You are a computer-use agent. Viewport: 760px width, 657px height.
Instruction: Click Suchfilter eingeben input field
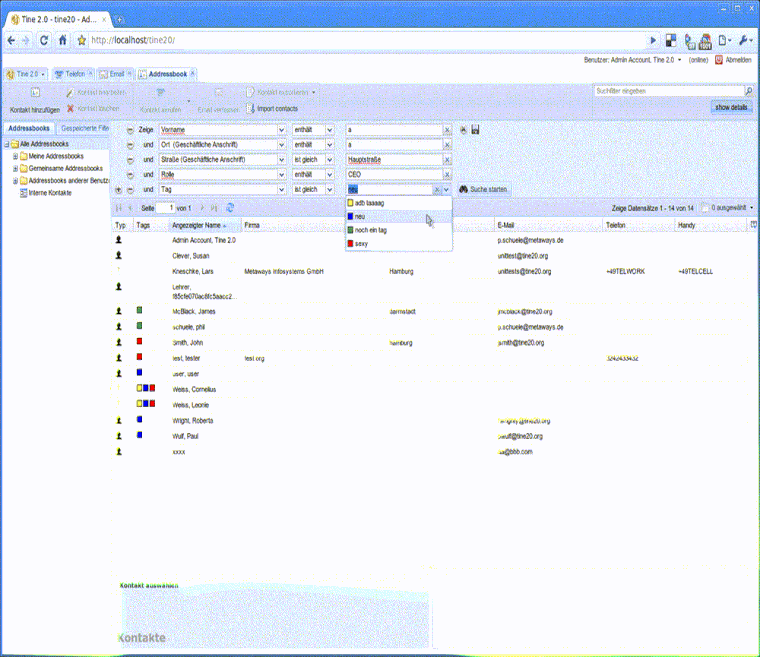tap(669, 91)
